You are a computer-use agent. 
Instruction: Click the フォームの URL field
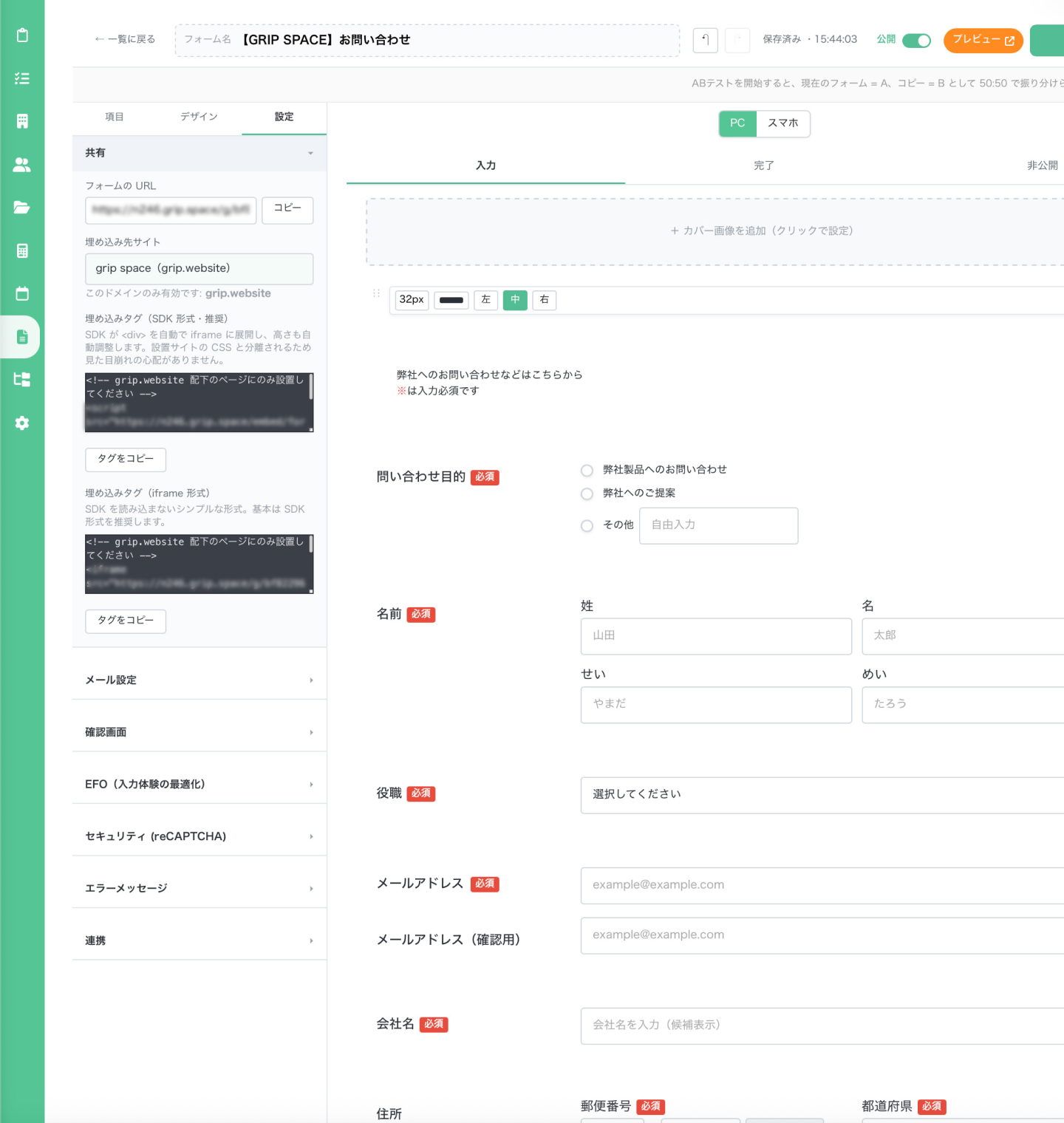click(x=171, y=210)
